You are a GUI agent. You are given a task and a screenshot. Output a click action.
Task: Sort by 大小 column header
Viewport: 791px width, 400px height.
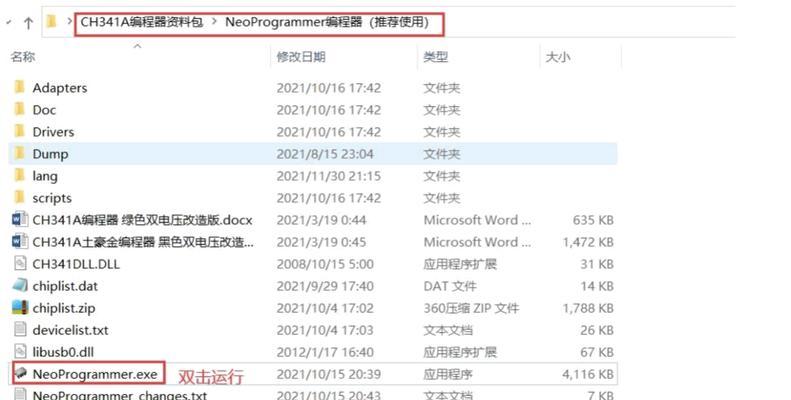[557, 56]
